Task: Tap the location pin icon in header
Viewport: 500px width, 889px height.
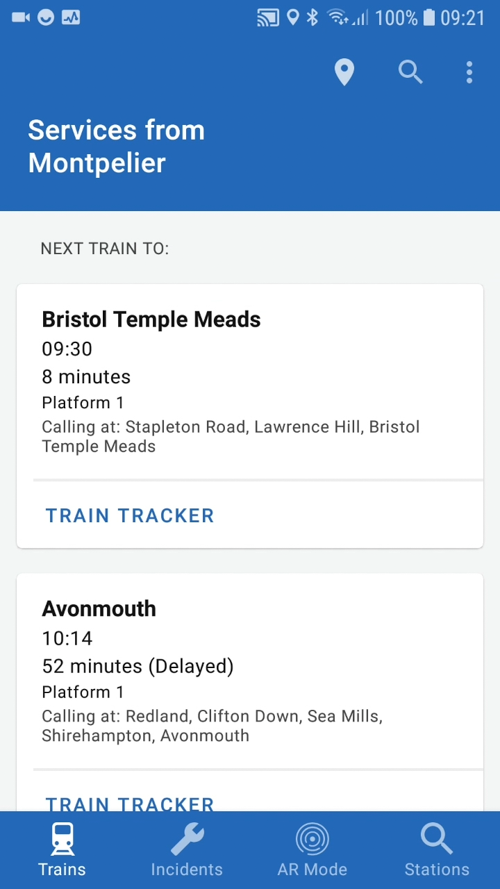Action: click(344, 73)
